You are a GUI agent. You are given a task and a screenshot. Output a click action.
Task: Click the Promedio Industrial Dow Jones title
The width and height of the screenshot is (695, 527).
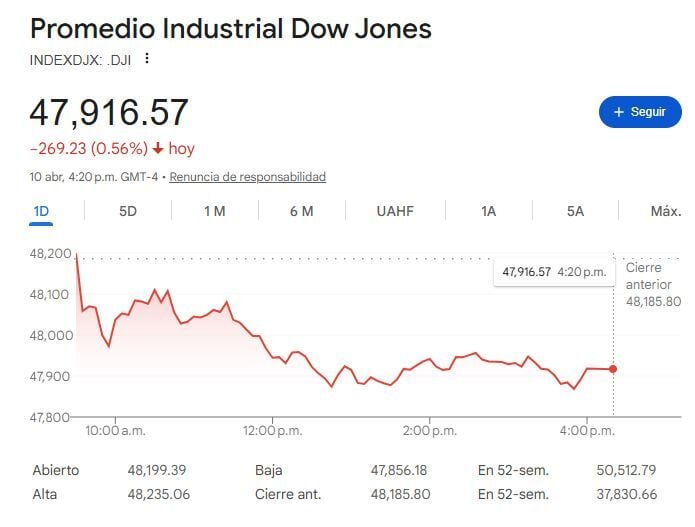point(231,28)
